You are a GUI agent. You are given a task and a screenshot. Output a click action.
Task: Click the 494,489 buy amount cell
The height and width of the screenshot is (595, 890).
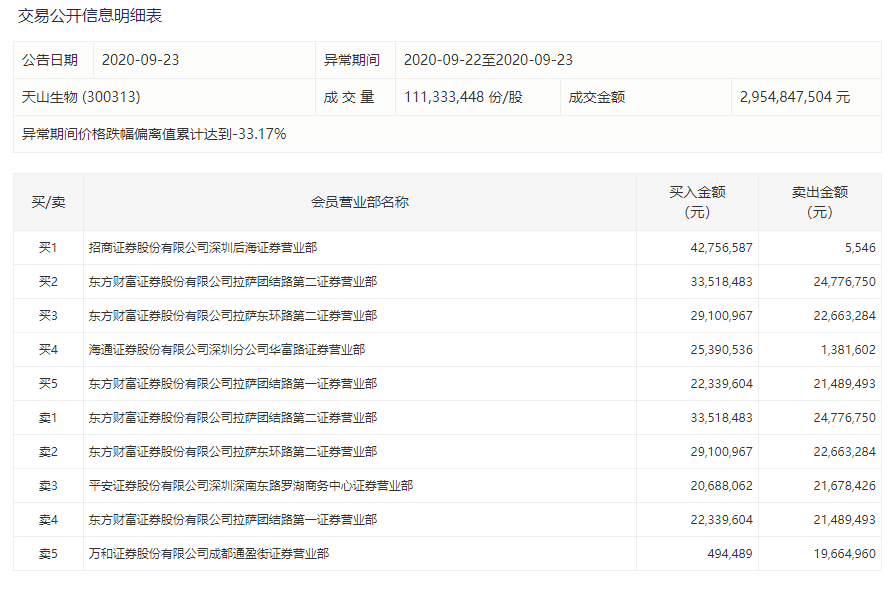(x=728, y=553)
